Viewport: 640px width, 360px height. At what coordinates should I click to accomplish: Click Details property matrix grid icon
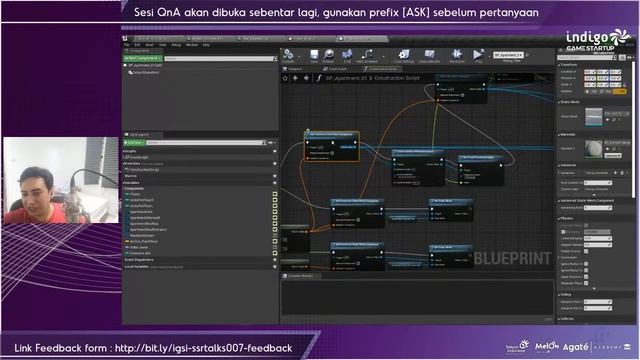622,58
